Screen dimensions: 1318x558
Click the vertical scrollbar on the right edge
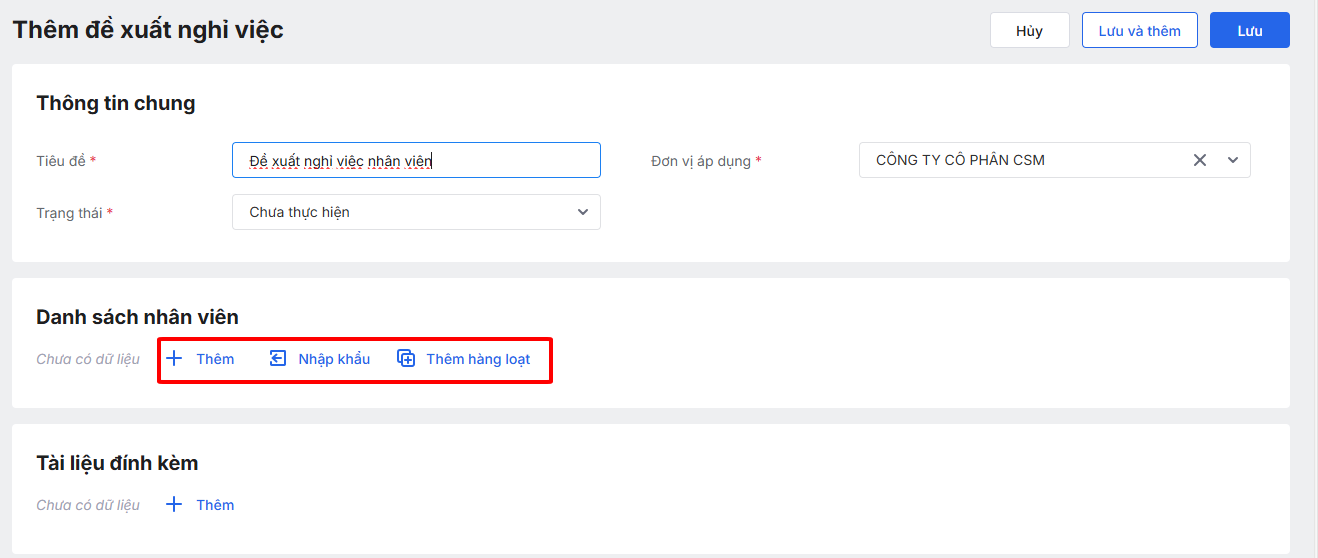tap(1311, 279)
